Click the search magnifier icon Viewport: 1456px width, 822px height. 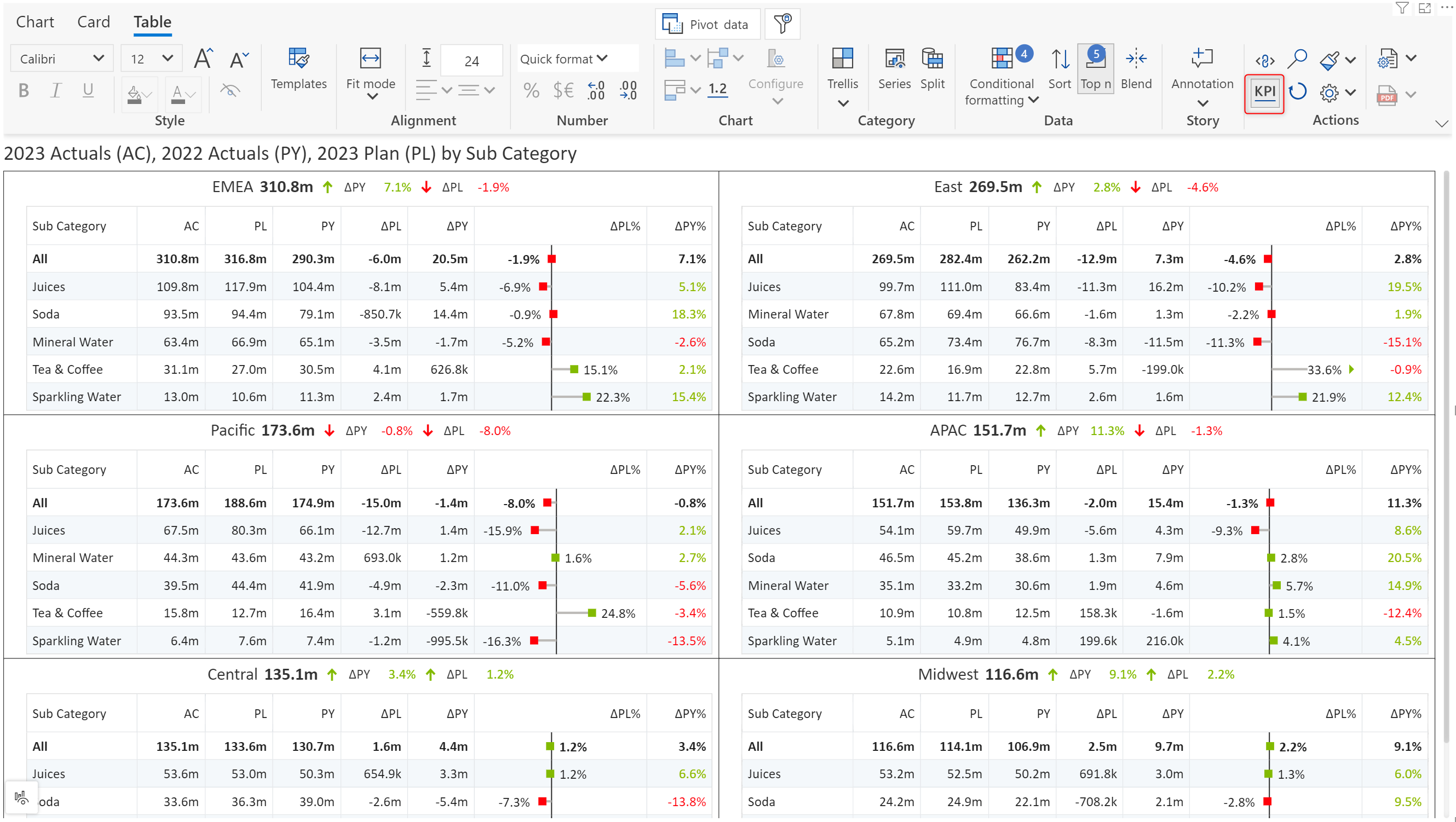click(x=1297, y=58)
